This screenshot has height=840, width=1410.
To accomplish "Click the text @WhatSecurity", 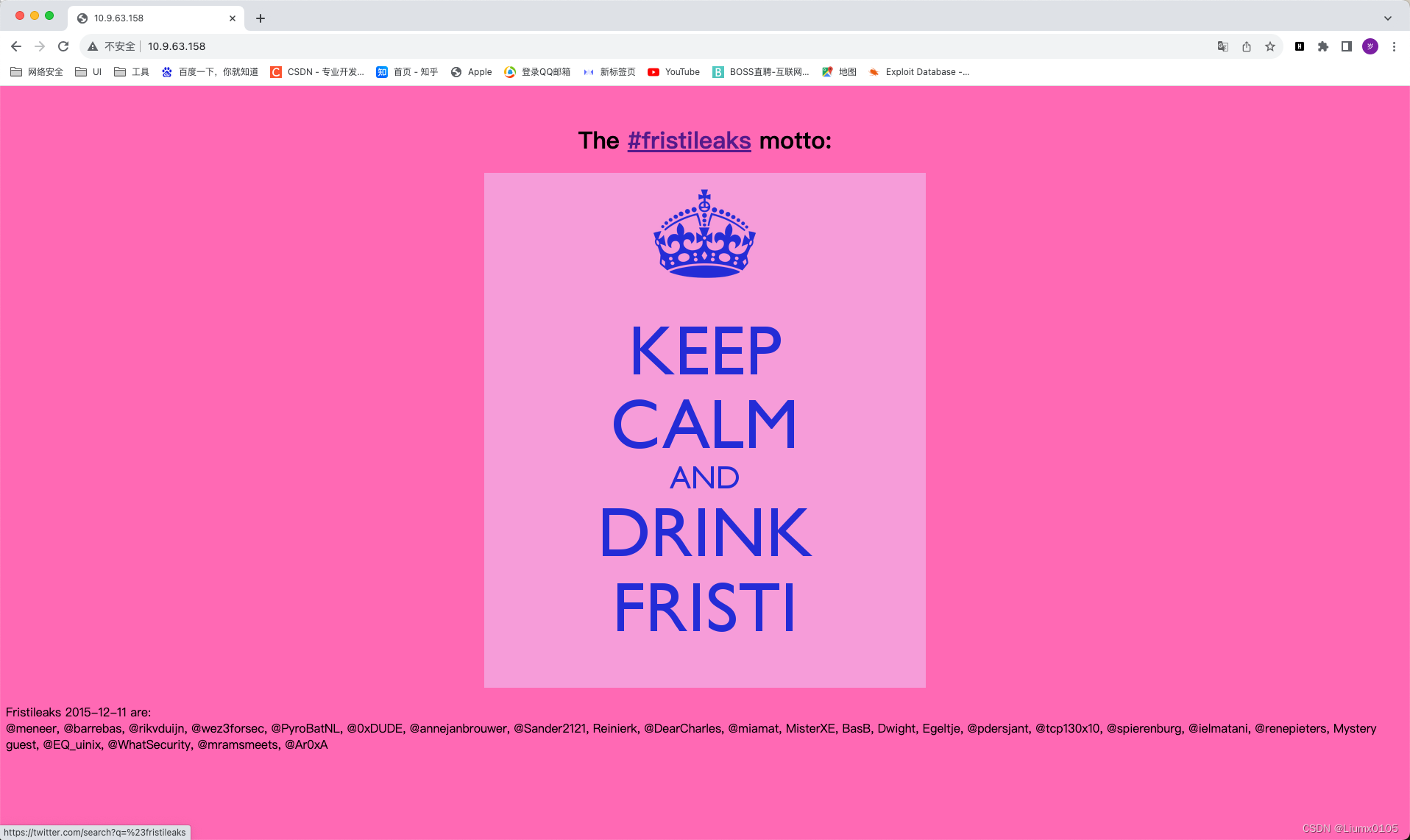I will [149, 744].
